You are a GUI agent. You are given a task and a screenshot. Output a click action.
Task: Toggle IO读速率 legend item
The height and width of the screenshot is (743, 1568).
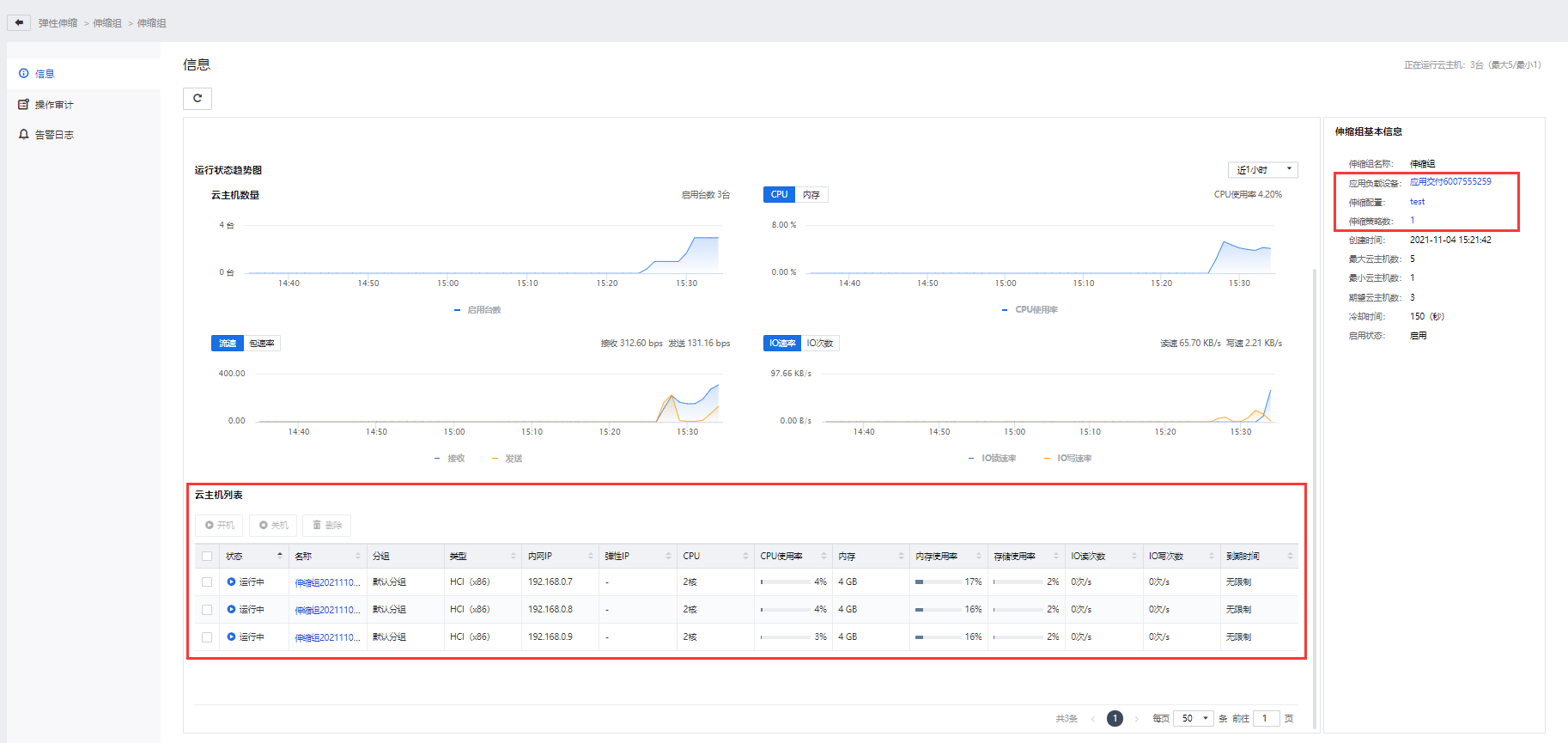tap(992, 458)
